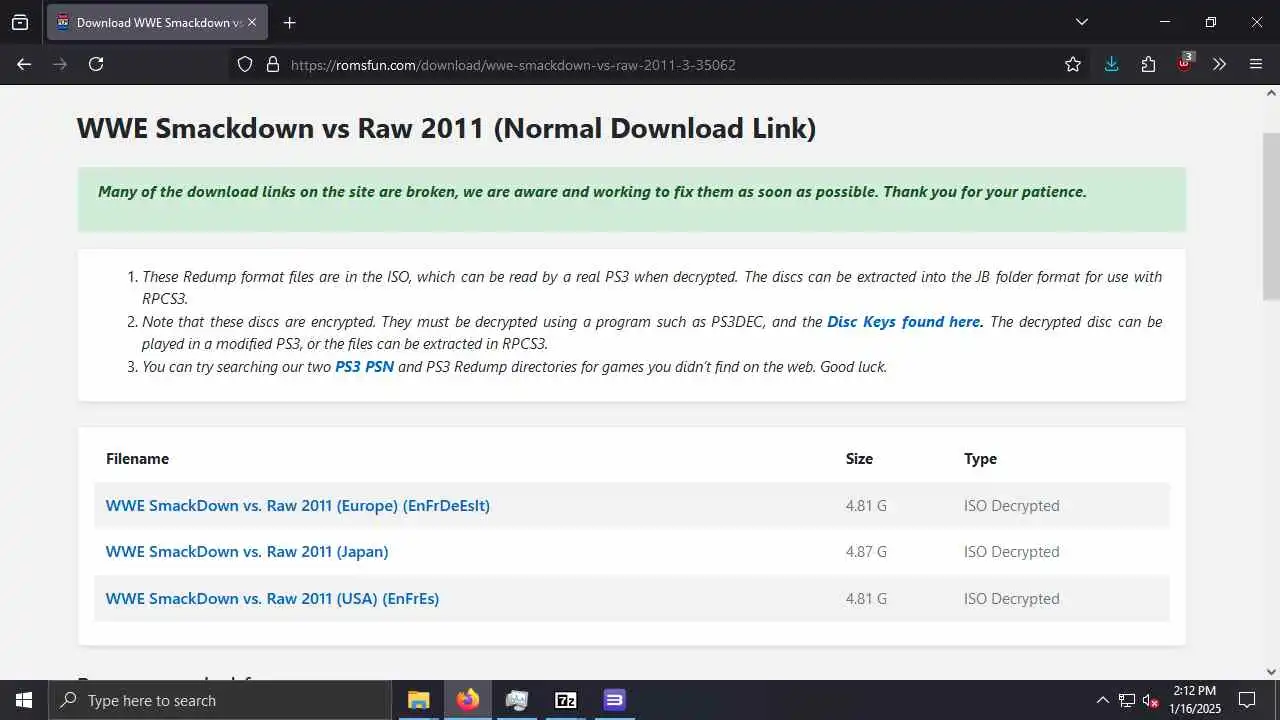Click the page scrollbar thumb

point(1271,215)
